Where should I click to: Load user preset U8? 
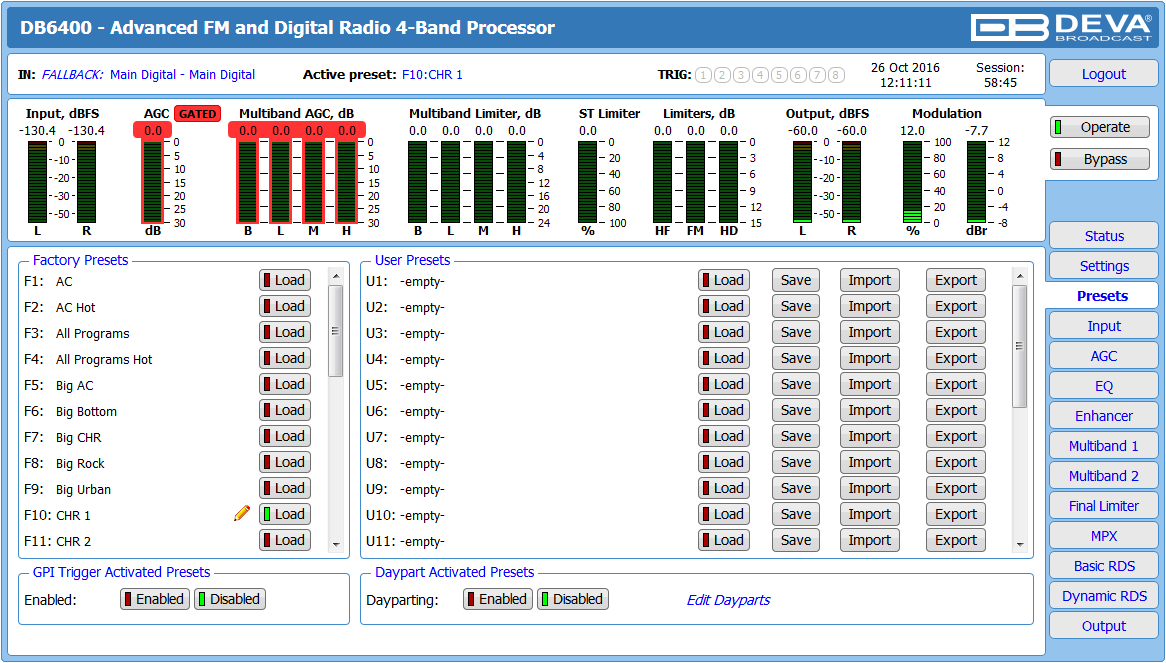(724, 462)
